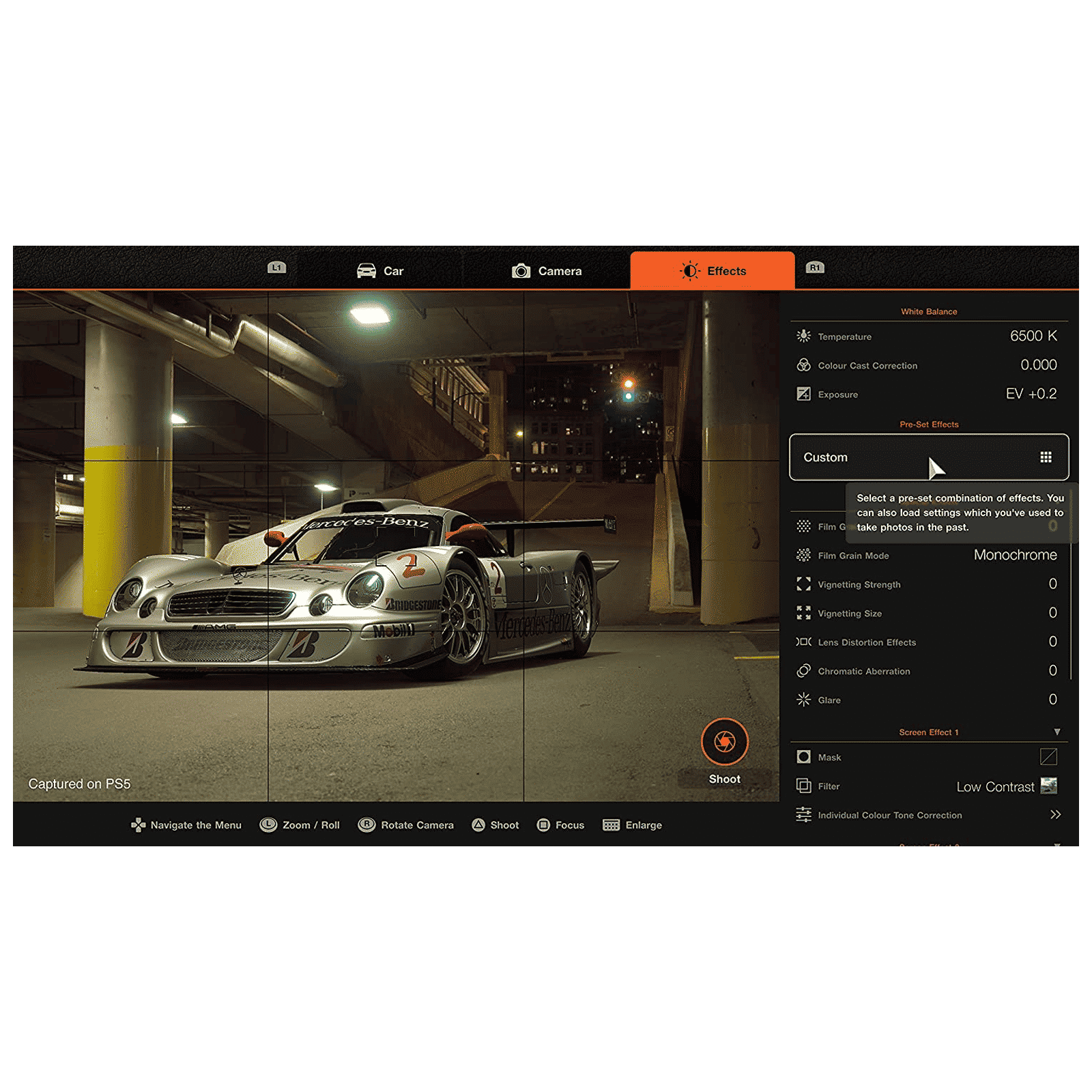Click the Temperature sun icon
1092x1092 pixels.
click(x=803, y=336)
